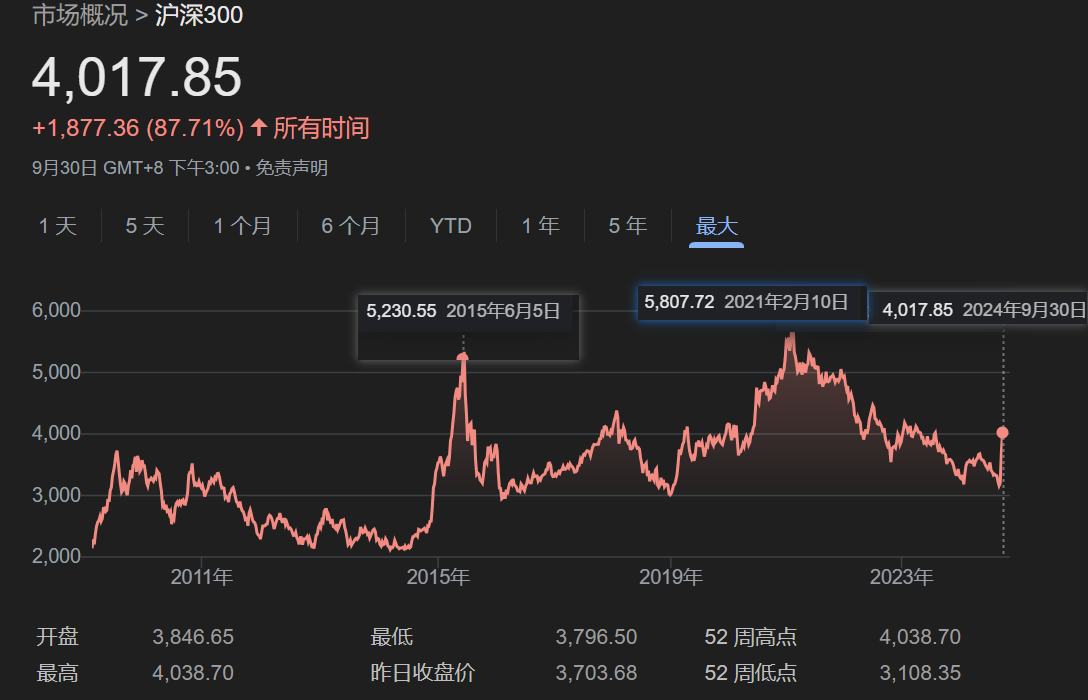
Task: Switch to the 1 个月 range tab
Action: pos(242,225)
